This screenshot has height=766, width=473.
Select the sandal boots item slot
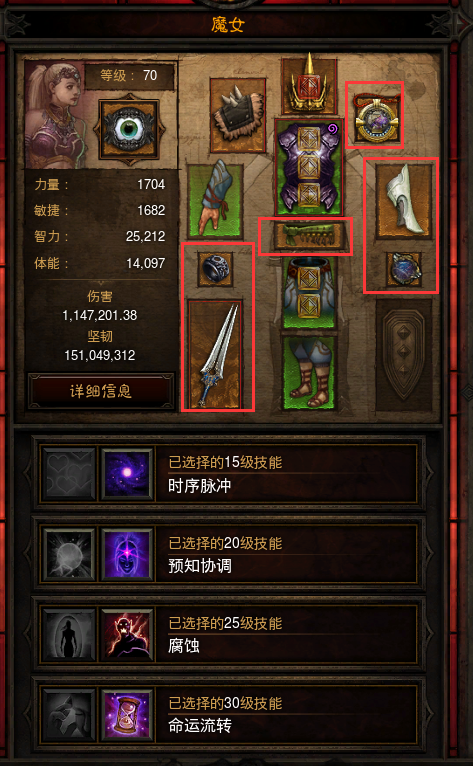click(x=309, y=373)
